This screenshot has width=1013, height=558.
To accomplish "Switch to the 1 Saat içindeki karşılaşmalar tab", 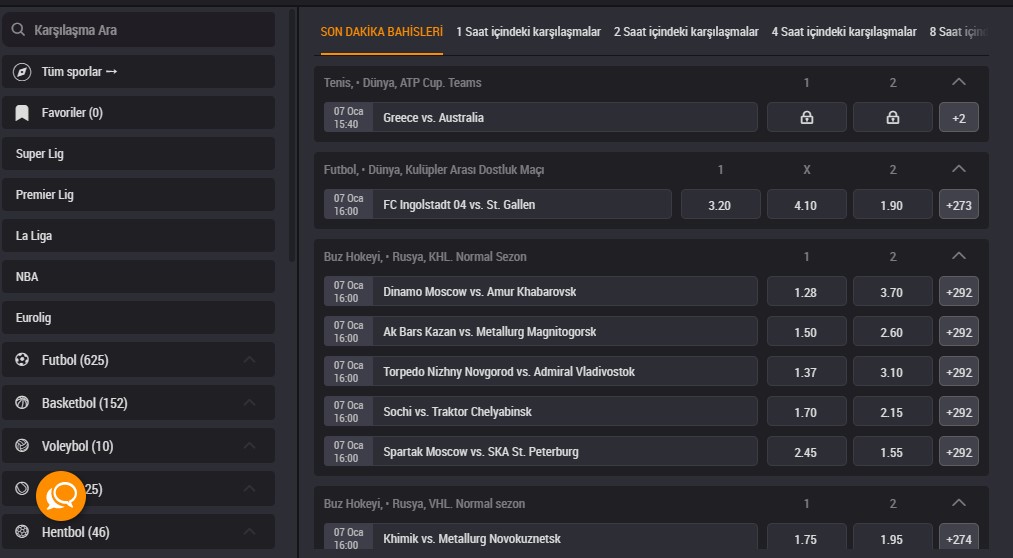I will coord(528,32).
